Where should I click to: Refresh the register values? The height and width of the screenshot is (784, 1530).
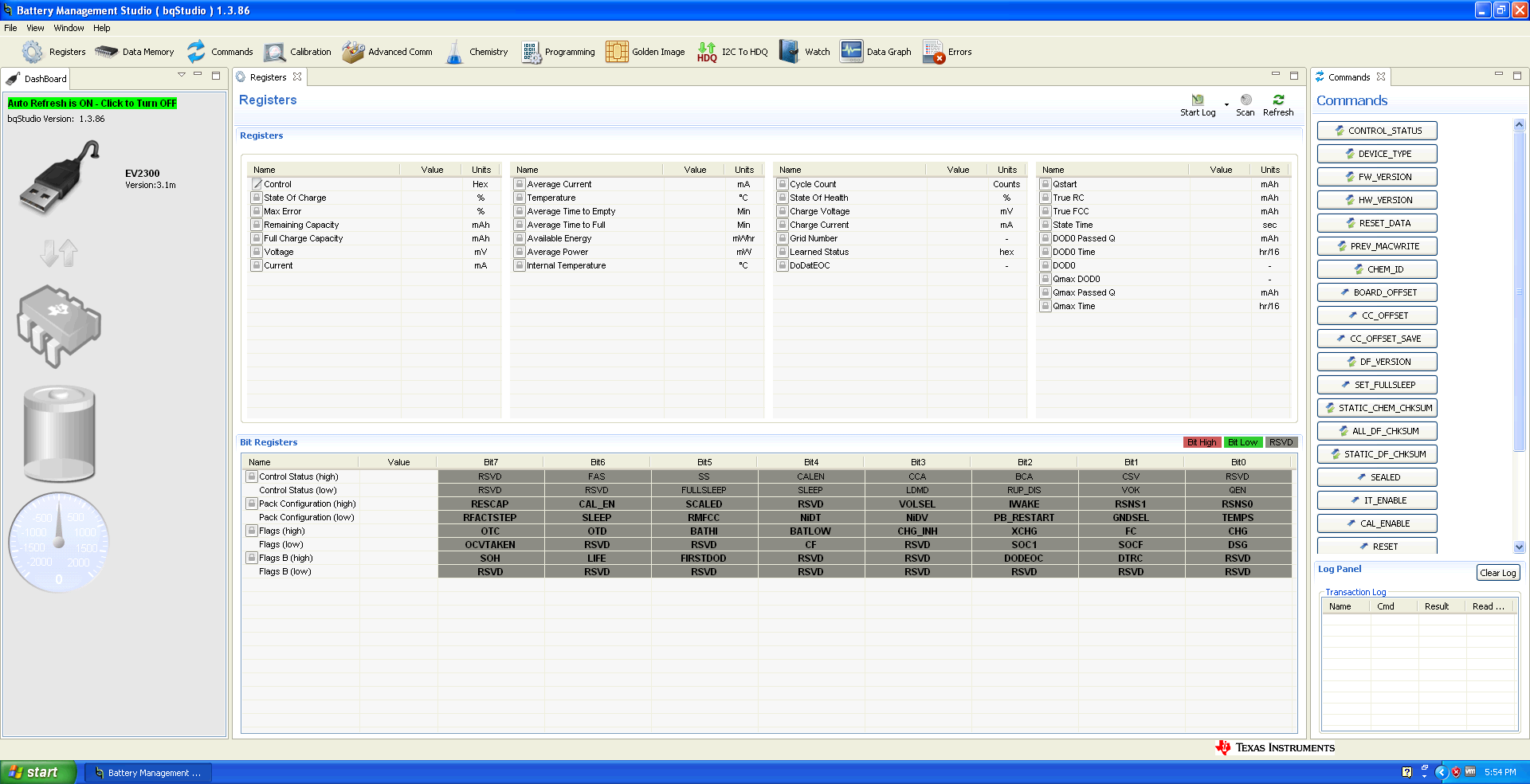click(x=1278, y=100)
